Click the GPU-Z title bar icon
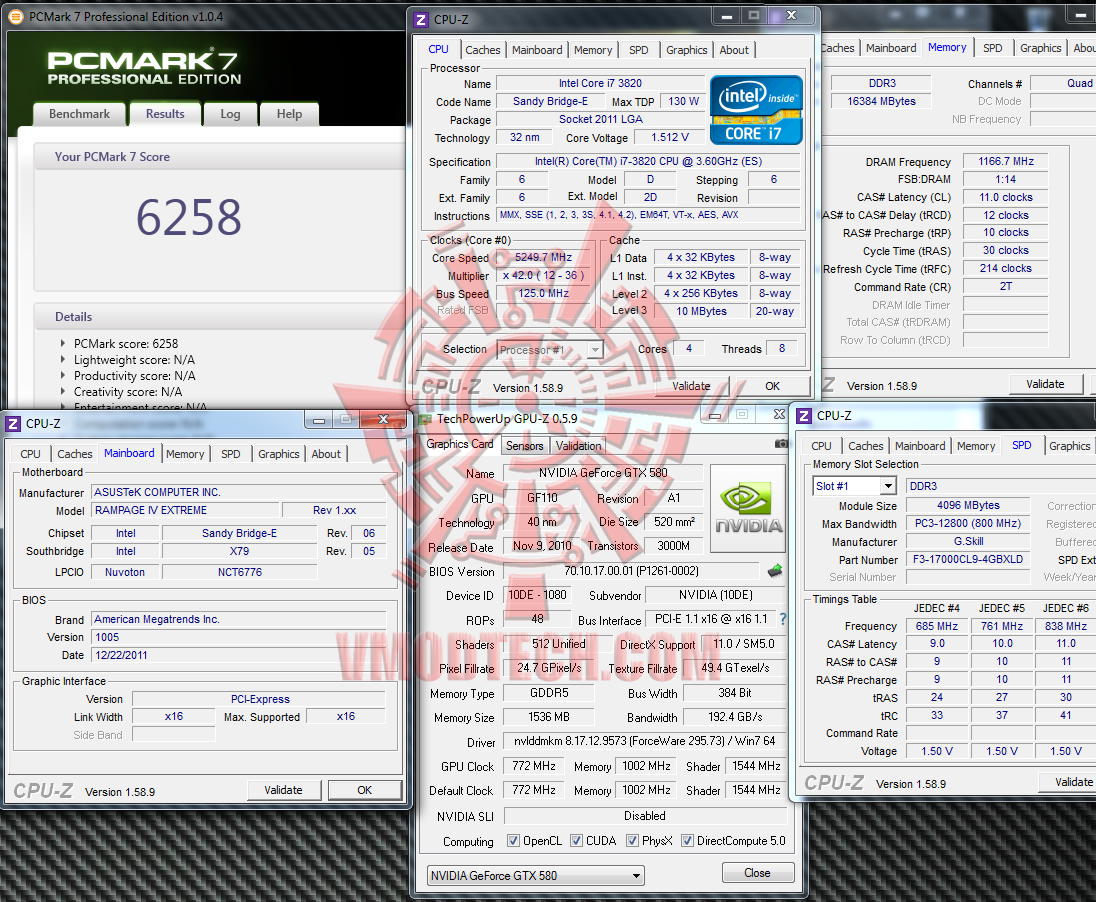Screen dimensions: 1096x902 (425, 420)
